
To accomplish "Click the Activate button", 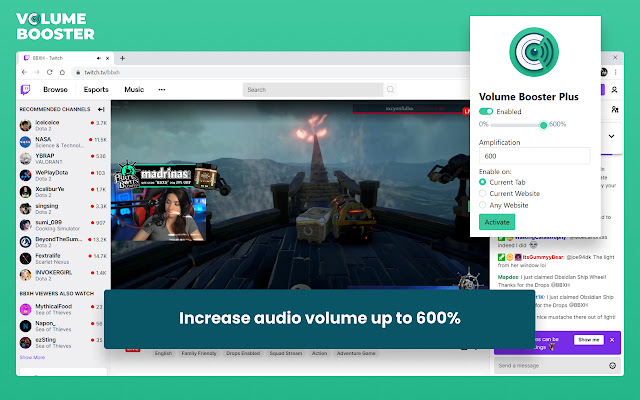I will pyautogui.click(x=497, y=222).
